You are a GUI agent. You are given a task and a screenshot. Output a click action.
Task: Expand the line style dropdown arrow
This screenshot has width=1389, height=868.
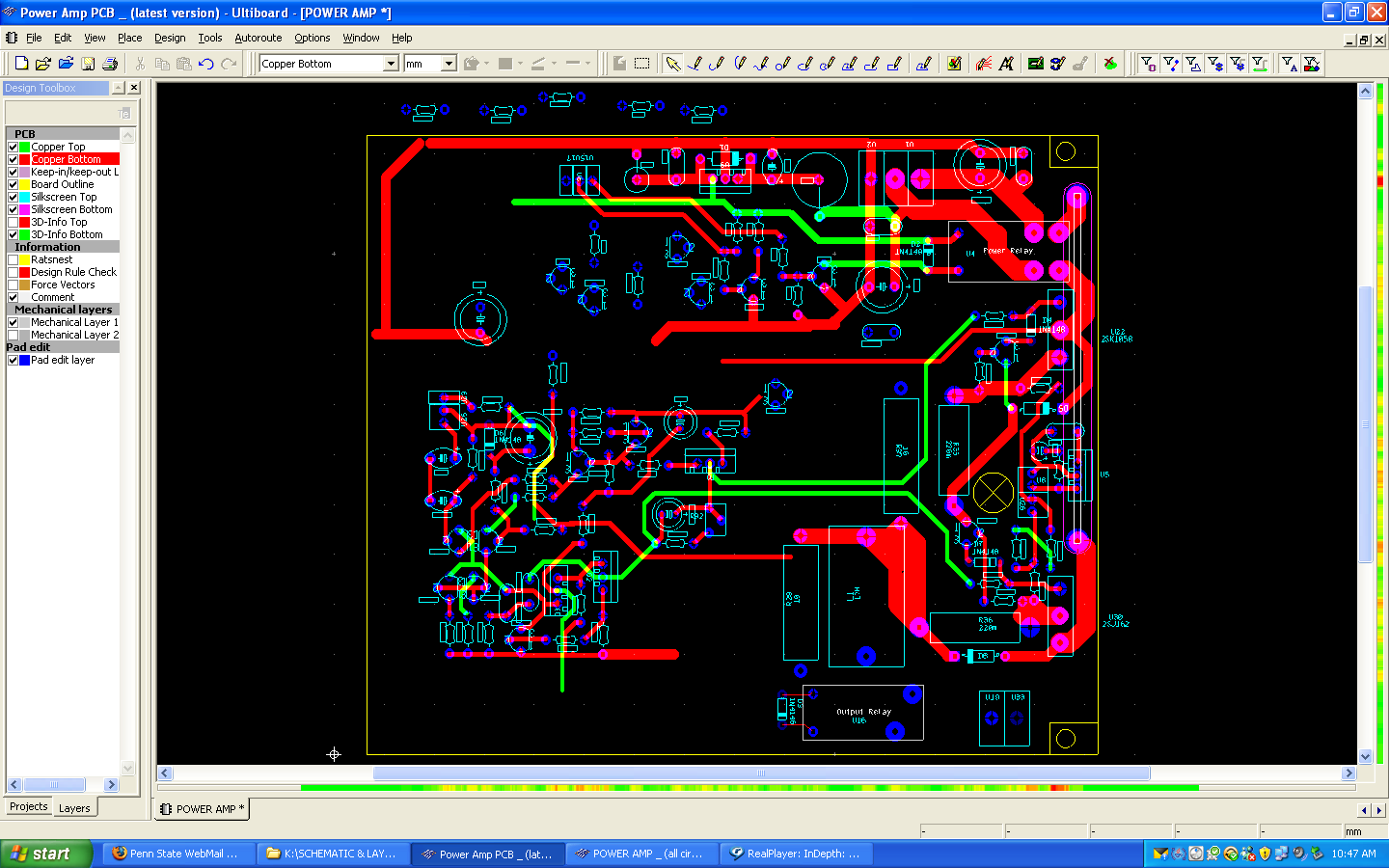pos(587,64)
